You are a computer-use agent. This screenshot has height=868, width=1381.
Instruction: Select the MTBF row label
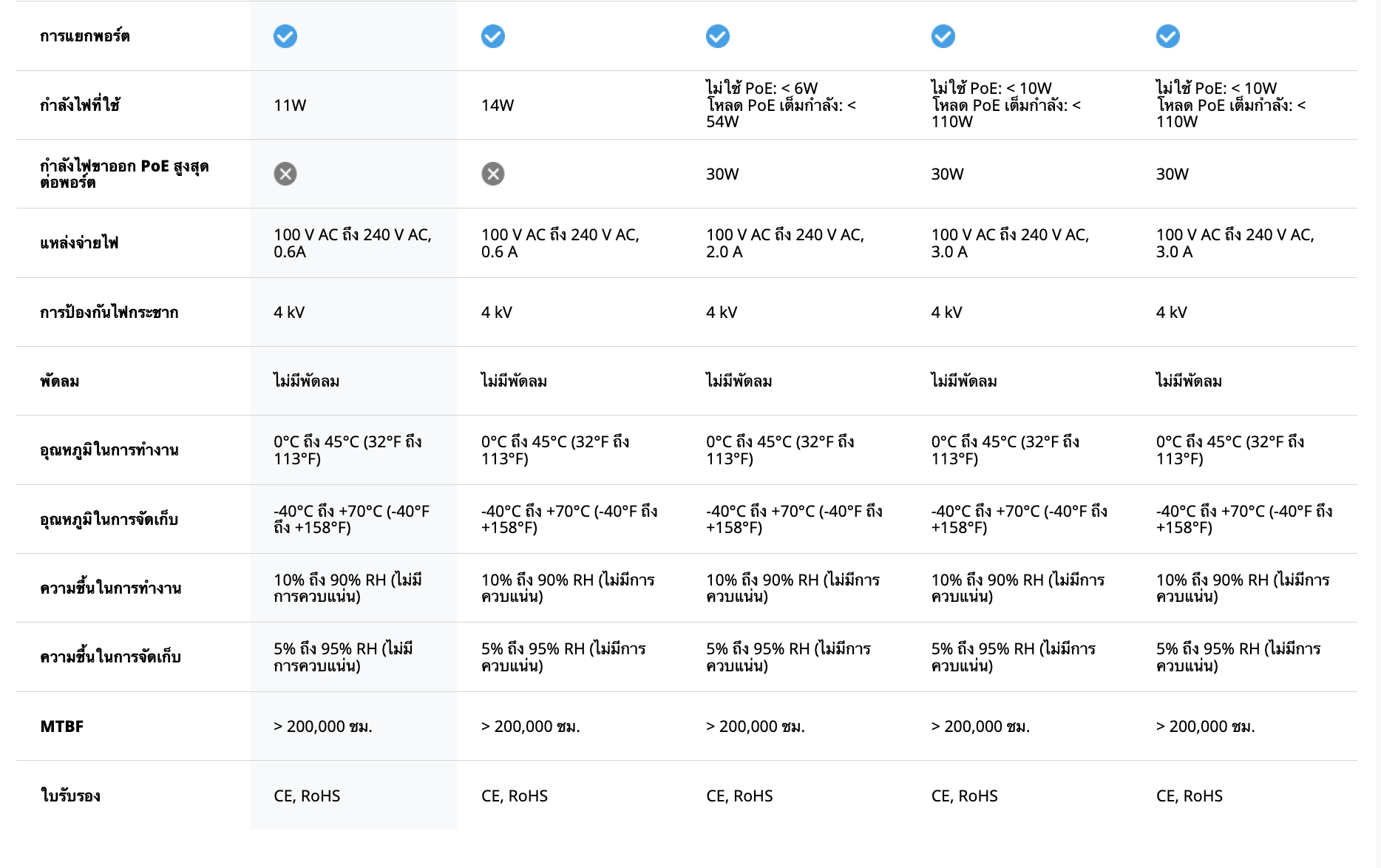[x=62, y=726]
